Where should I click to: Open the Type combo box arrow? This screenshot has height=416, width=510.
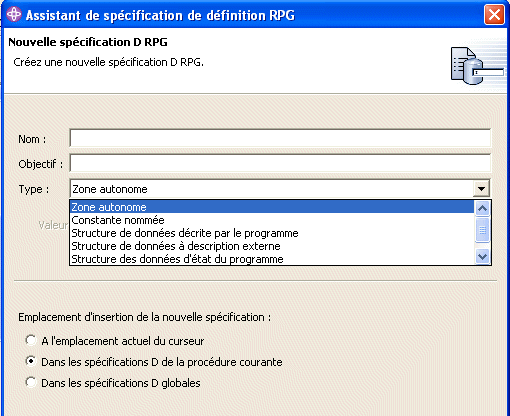(x=481, y=189)
